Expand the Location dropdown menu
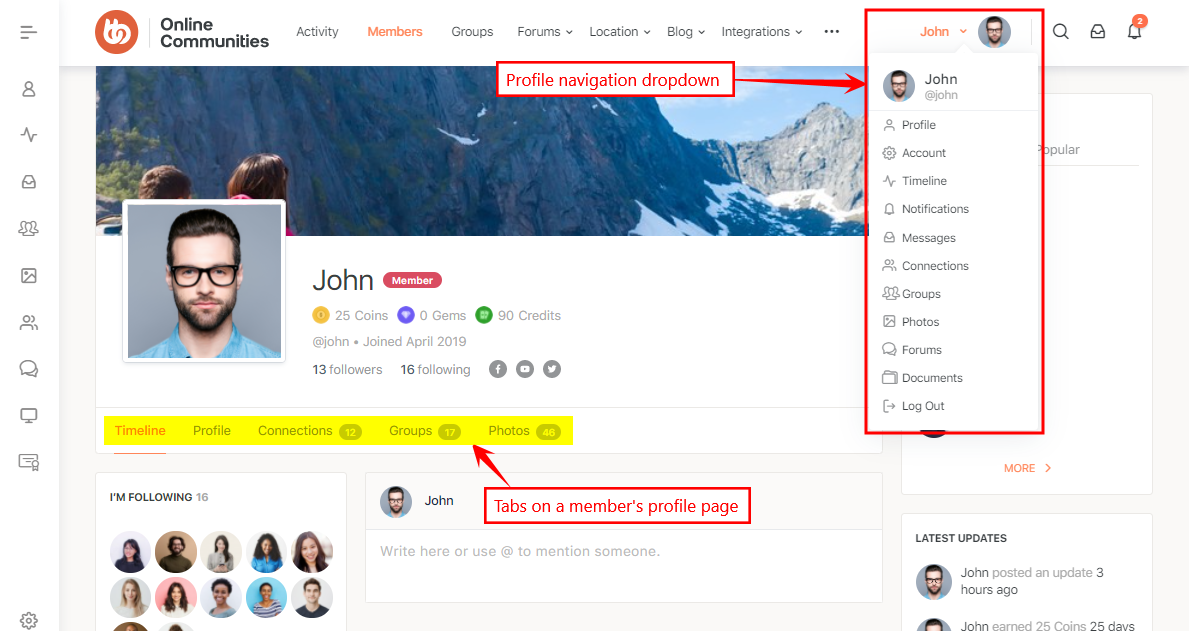 (x=620, y=32)
